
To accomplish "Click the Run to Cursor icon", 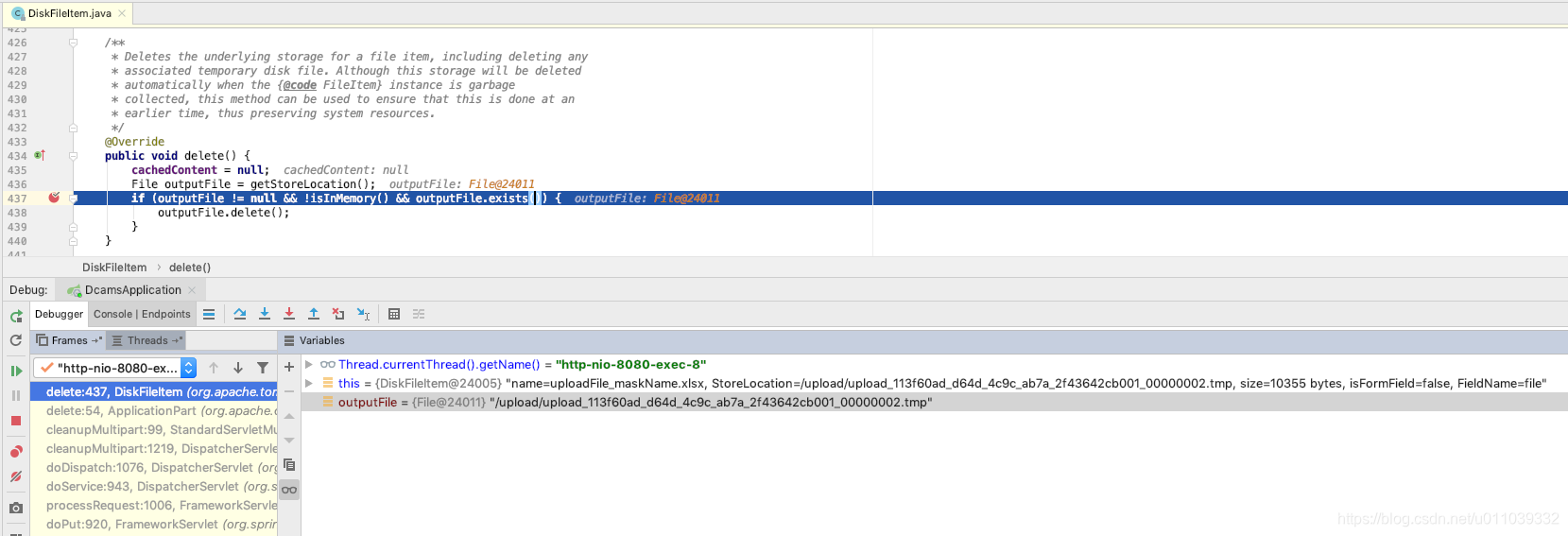I will (363, 314).
